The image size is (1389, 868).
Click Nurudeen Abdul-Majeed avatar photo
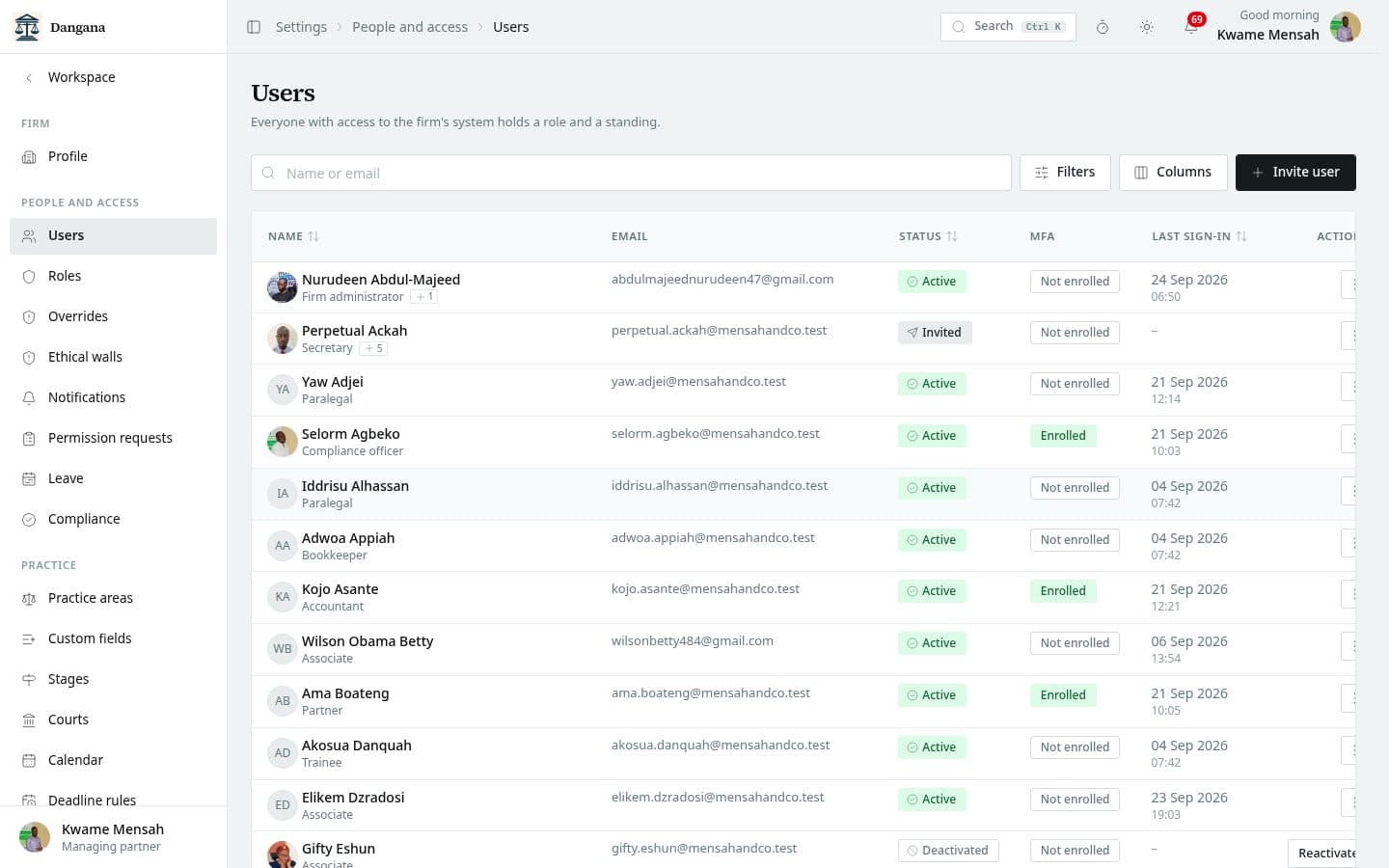click(283, 287)
